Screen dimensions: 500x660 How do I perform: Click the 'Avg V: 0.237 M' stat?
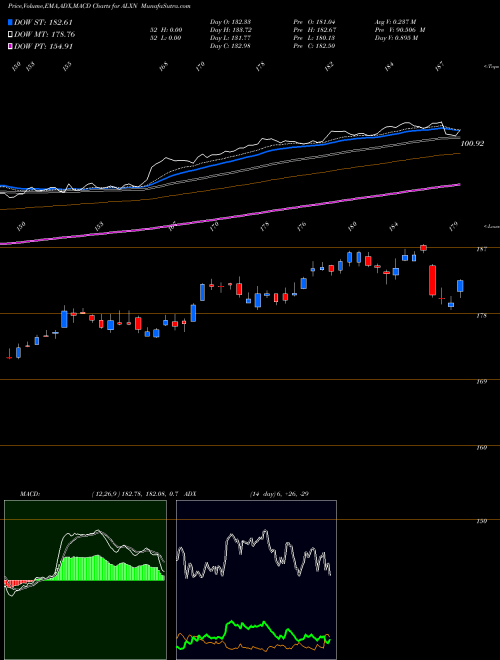(x=396, y=22)
